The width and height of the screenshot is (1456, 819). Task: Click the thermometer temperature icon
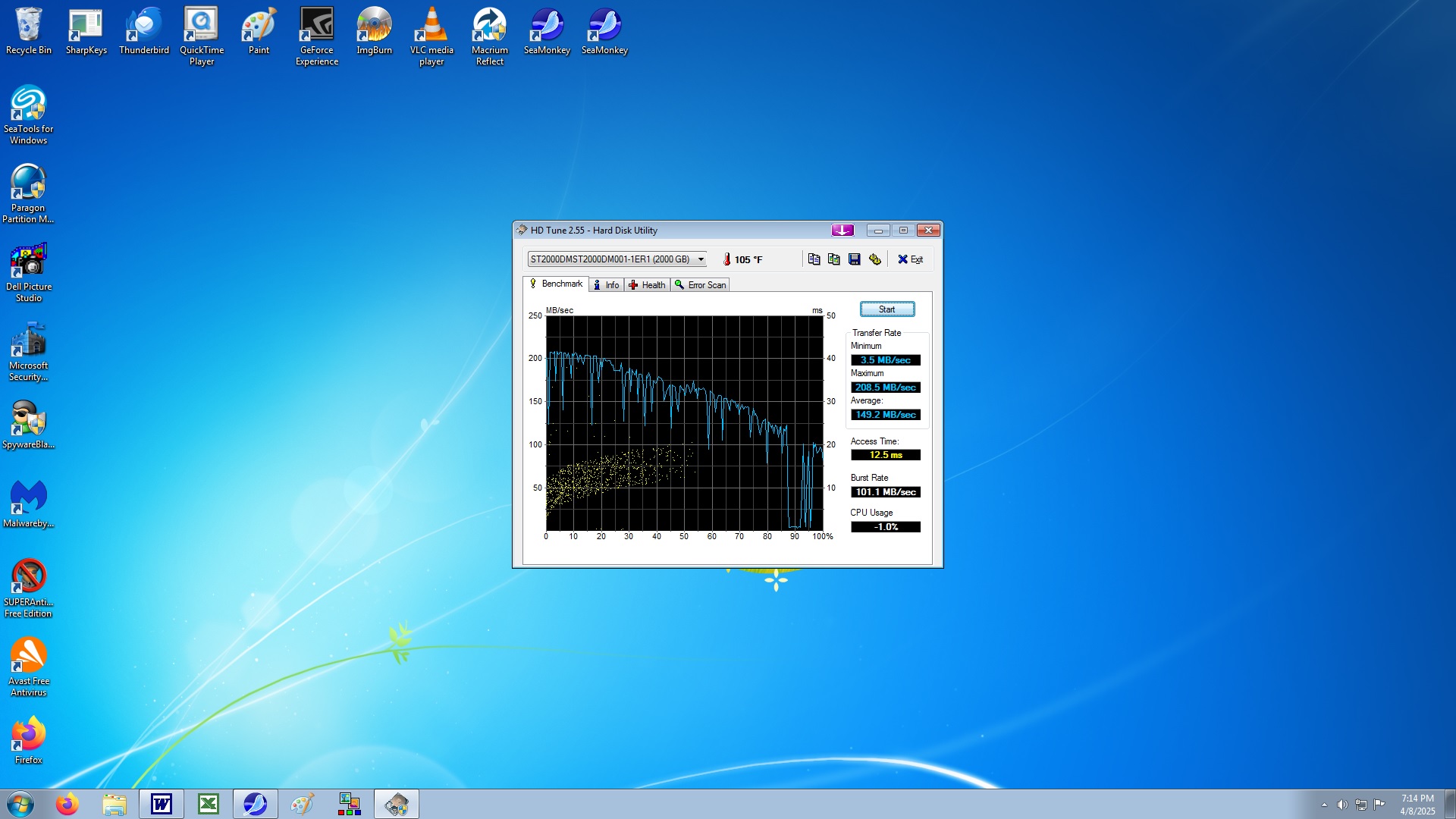click(726, 259)
